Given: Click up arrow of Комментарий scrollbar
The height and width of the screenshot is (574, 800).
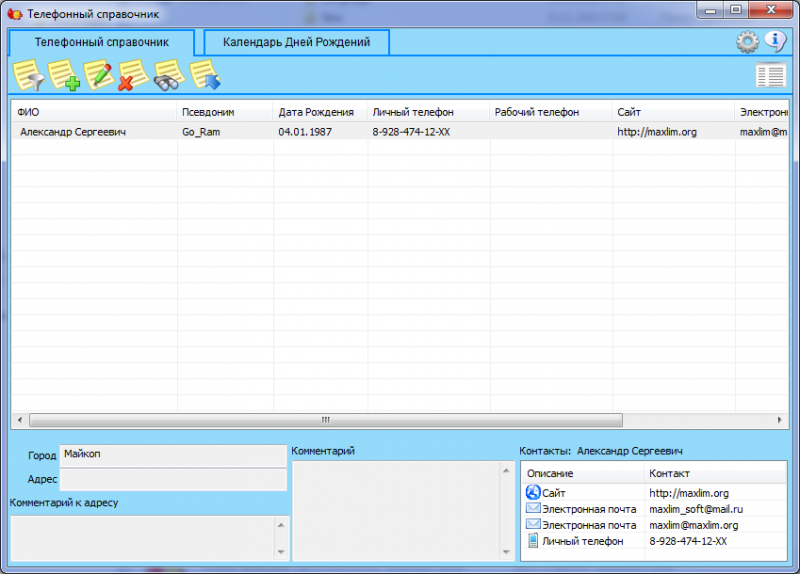Looking at the screenshot, I should pyautogui.click(x=506, y=470).
